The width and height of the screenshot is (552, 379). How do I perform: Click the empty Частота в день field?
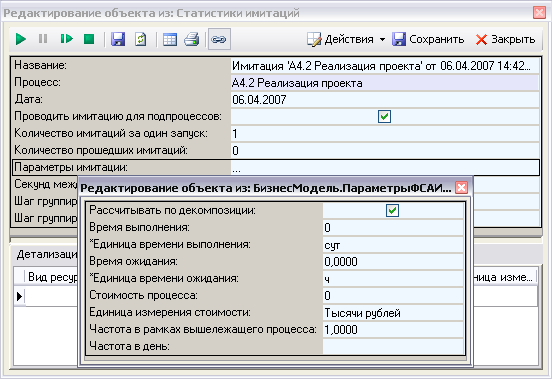click(393, 346)
